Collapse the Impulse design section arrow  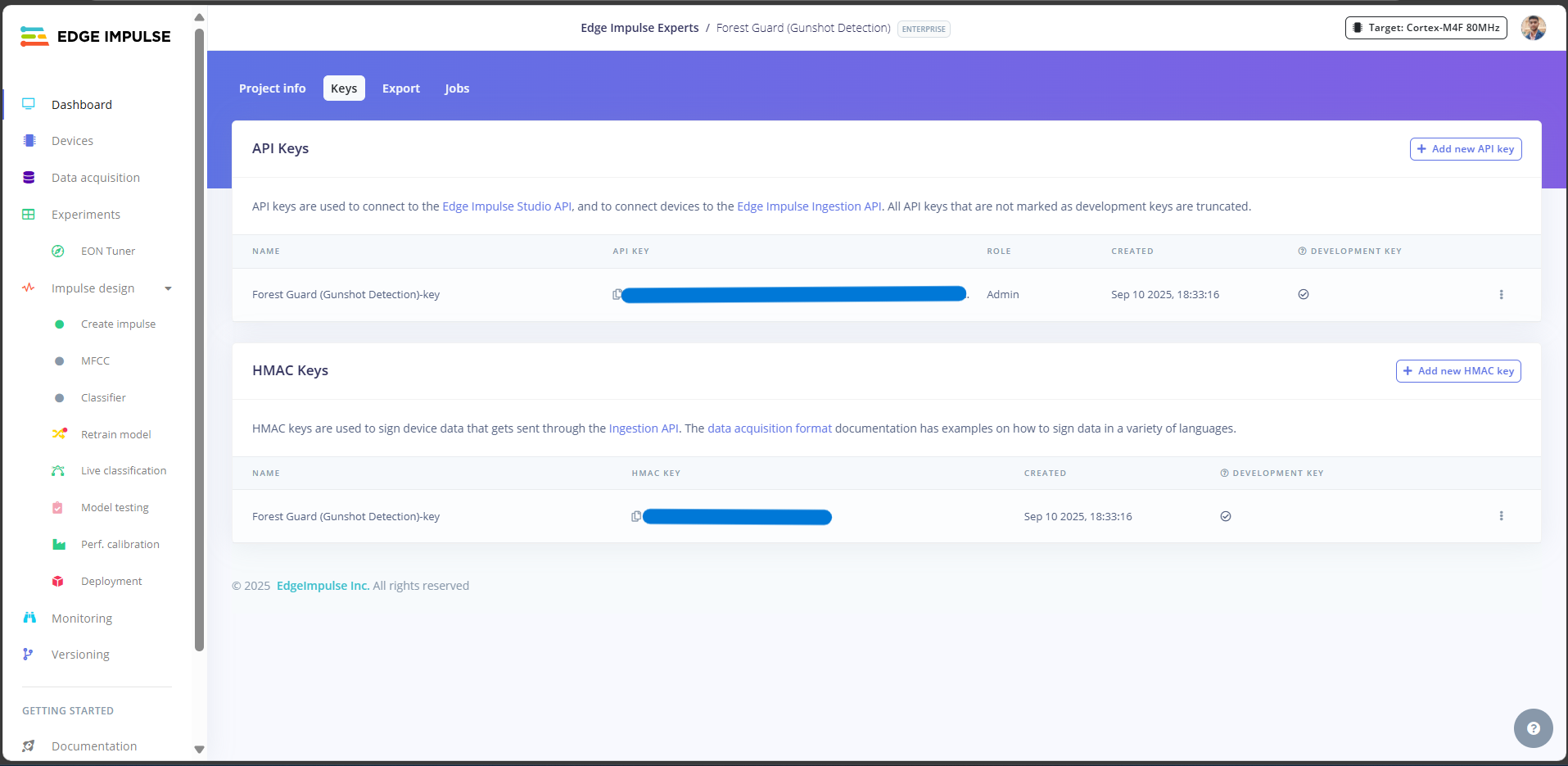[168, 288]
